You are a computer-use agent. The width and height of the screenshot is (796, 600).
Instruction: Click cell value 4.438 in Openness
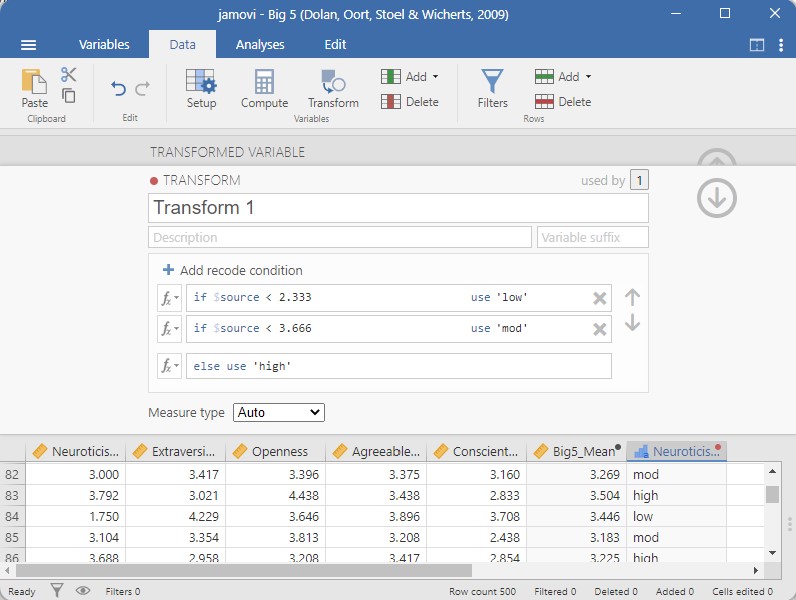click(x=275, y=495)
